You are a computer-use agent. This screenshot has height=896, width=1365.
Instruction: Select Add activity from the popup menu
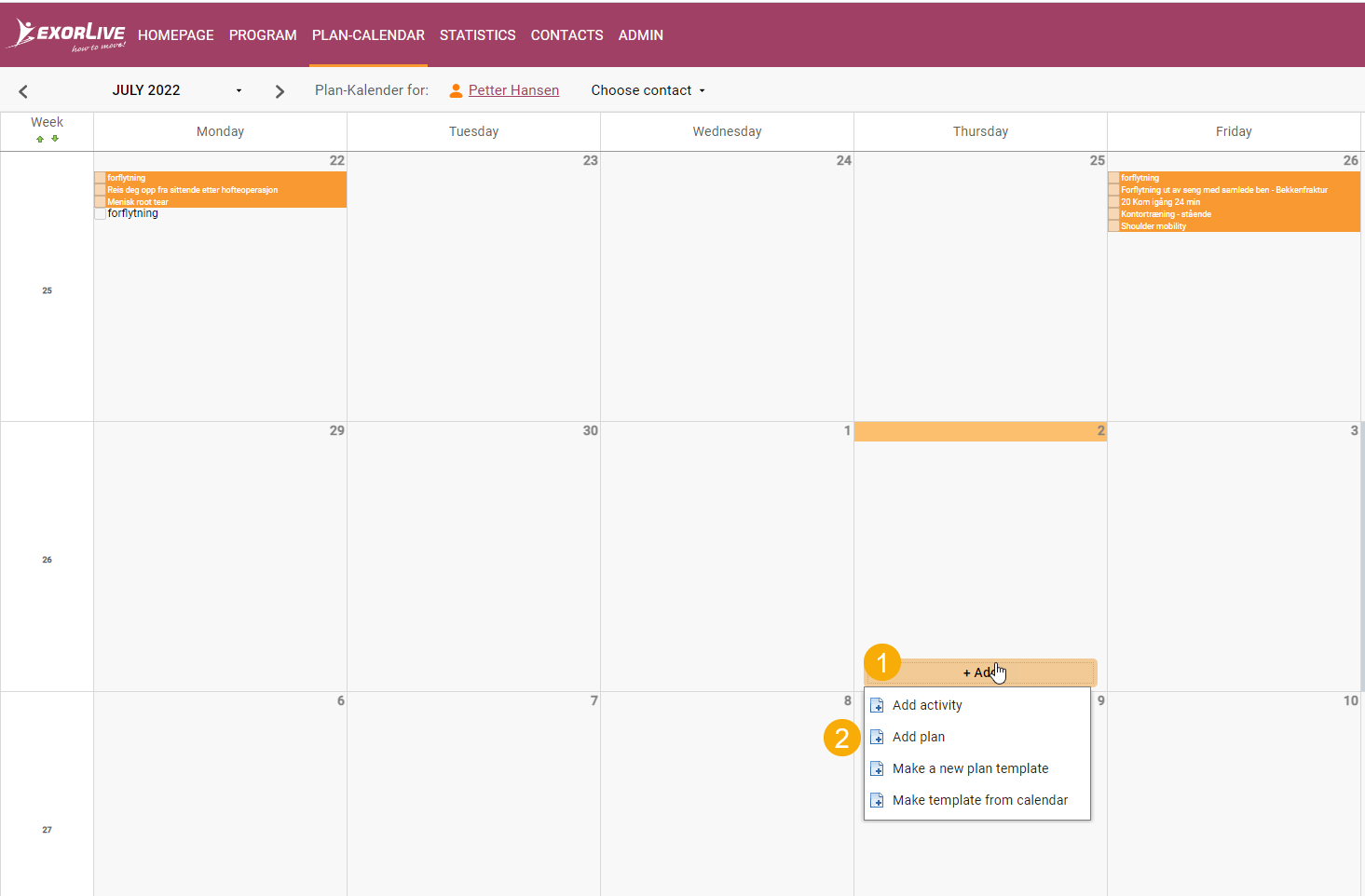(977, 705)
